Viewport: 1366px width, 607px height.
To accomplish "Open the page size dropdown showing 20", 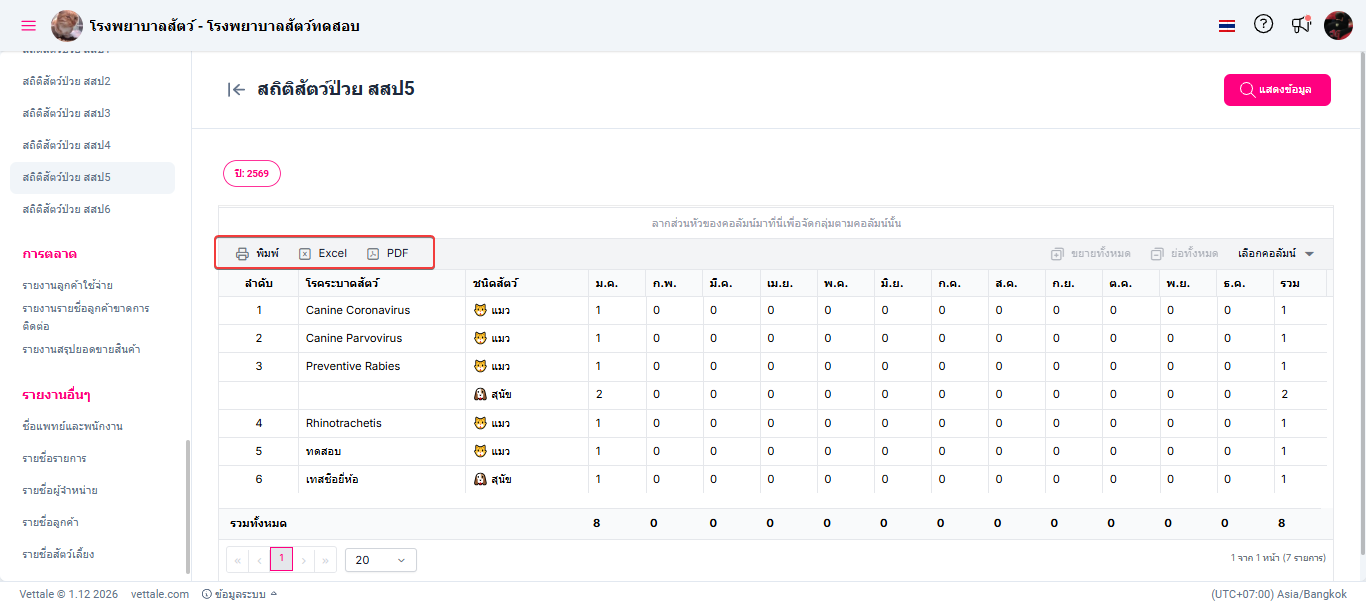I will point(380,560).
